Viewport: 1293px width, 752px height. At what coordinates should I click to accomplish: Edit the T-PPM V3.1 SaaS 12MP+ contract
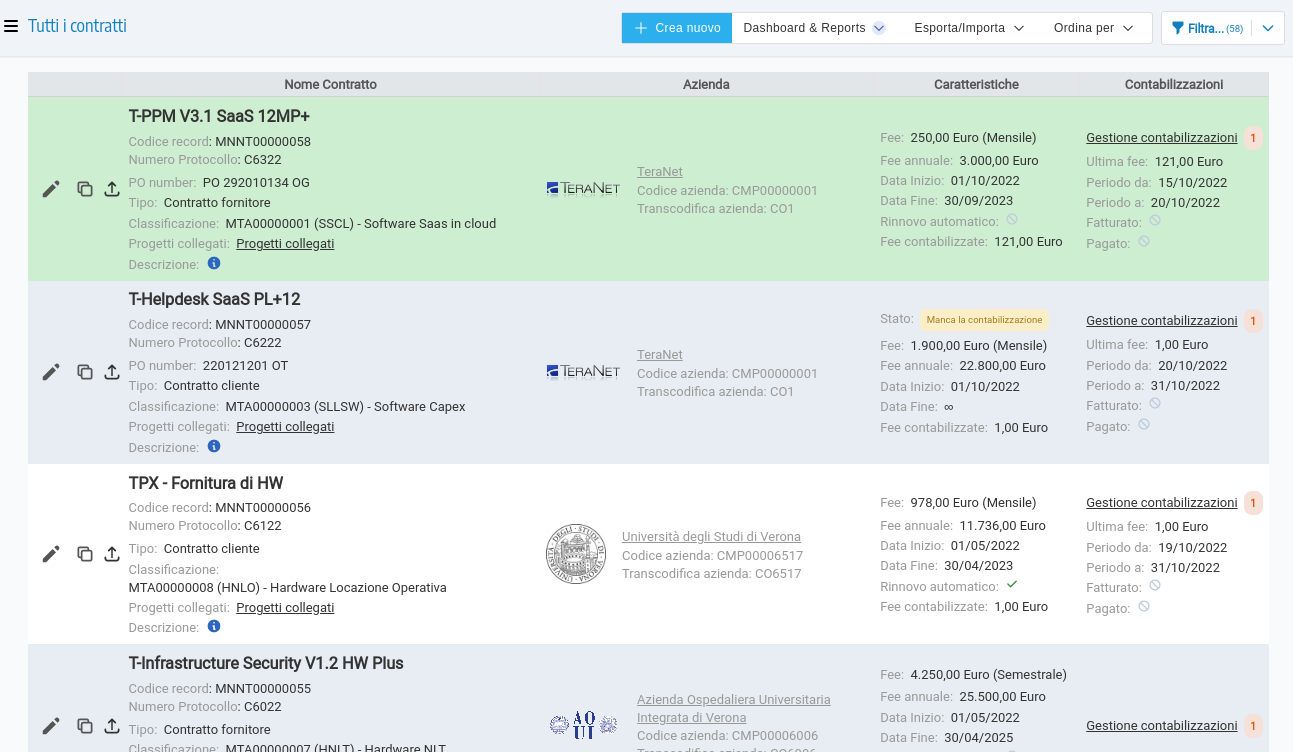[51, 189]
